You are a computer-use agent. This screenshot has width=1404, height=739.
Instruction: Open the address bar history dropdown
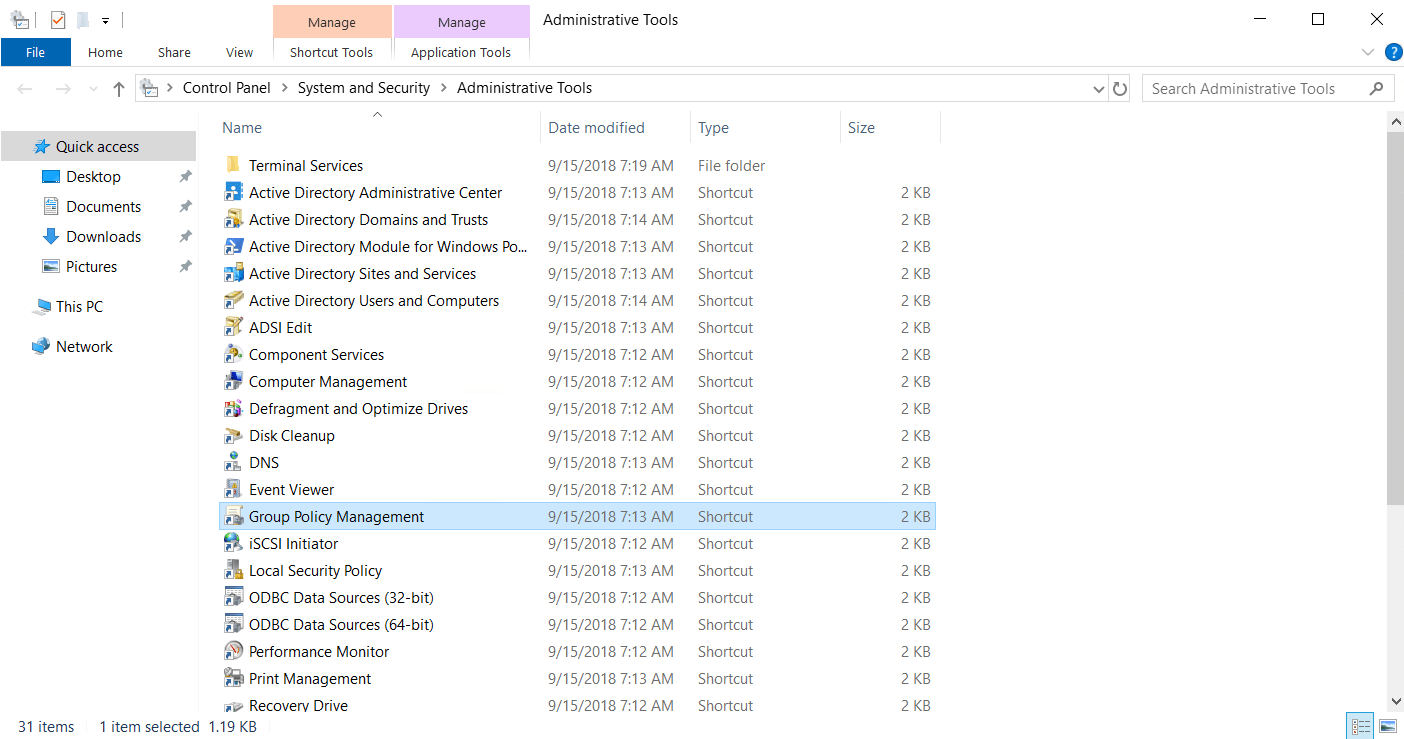pyautogui.click(x=1098, y=88)
